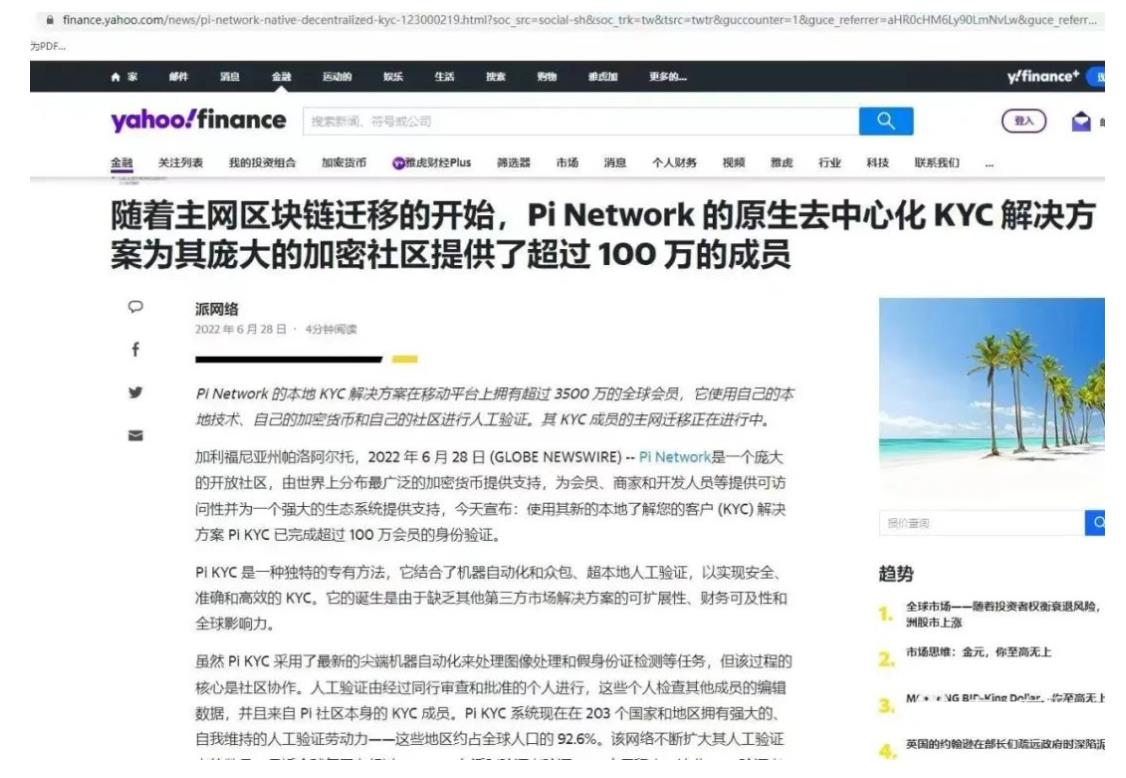Select the underlined 金融 tab below the search box
The height and width of the screenshot is (778, 1126).
121,163
